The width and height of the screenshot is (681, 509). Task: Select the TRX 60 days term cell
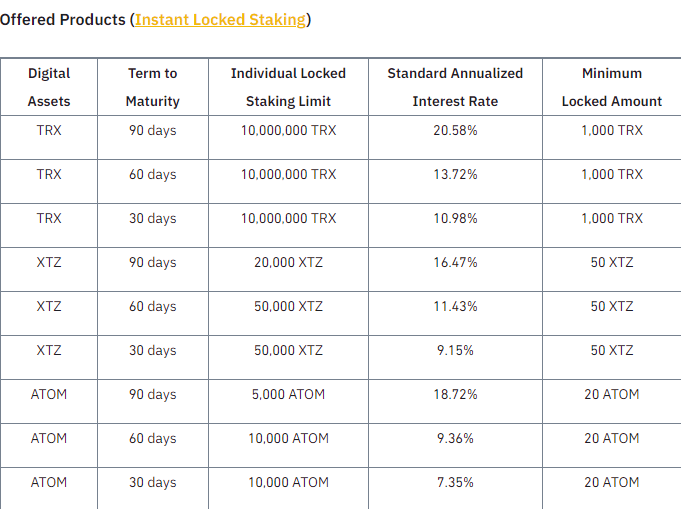point(152,175)
